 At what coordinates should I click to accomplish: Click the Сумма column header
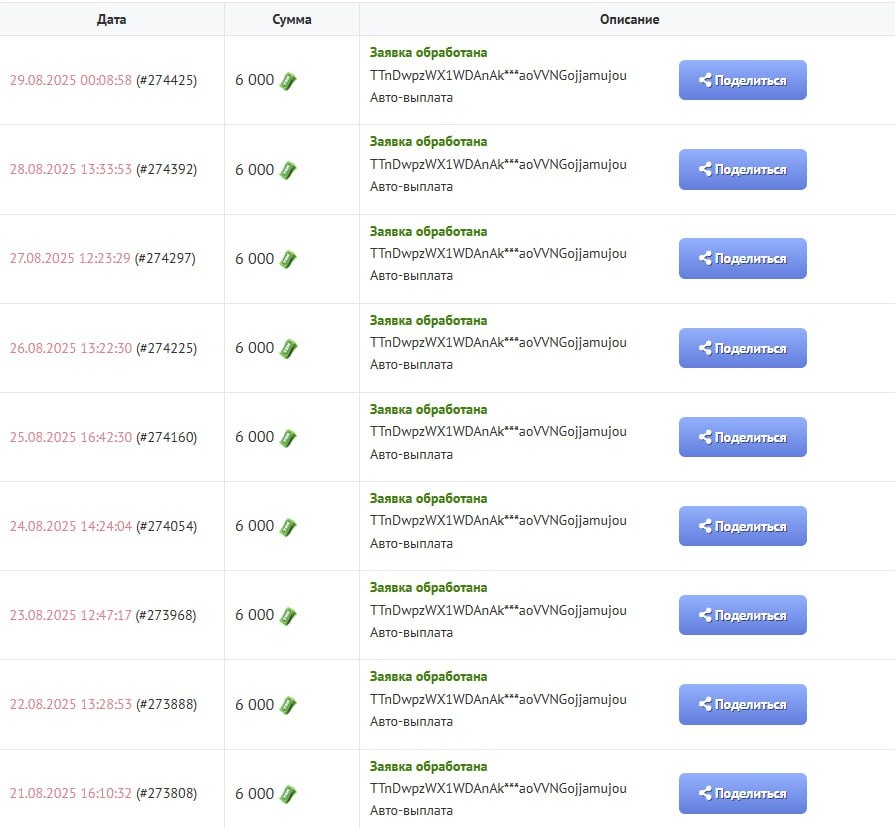291,19
